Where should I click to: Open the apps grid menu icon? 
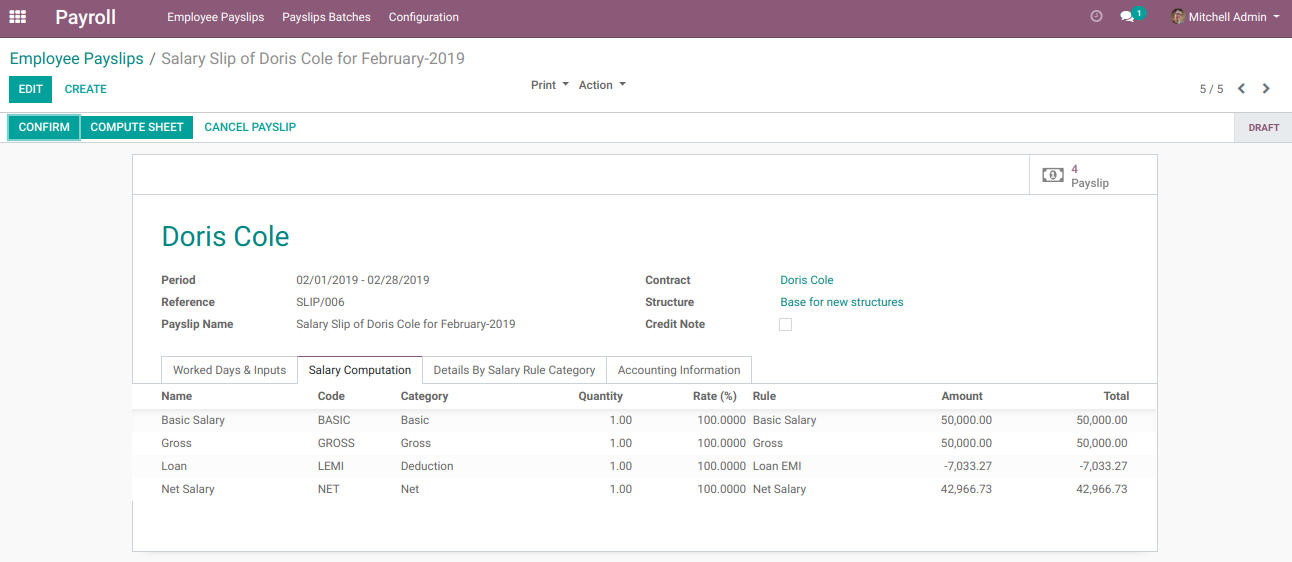pos(18,17)
